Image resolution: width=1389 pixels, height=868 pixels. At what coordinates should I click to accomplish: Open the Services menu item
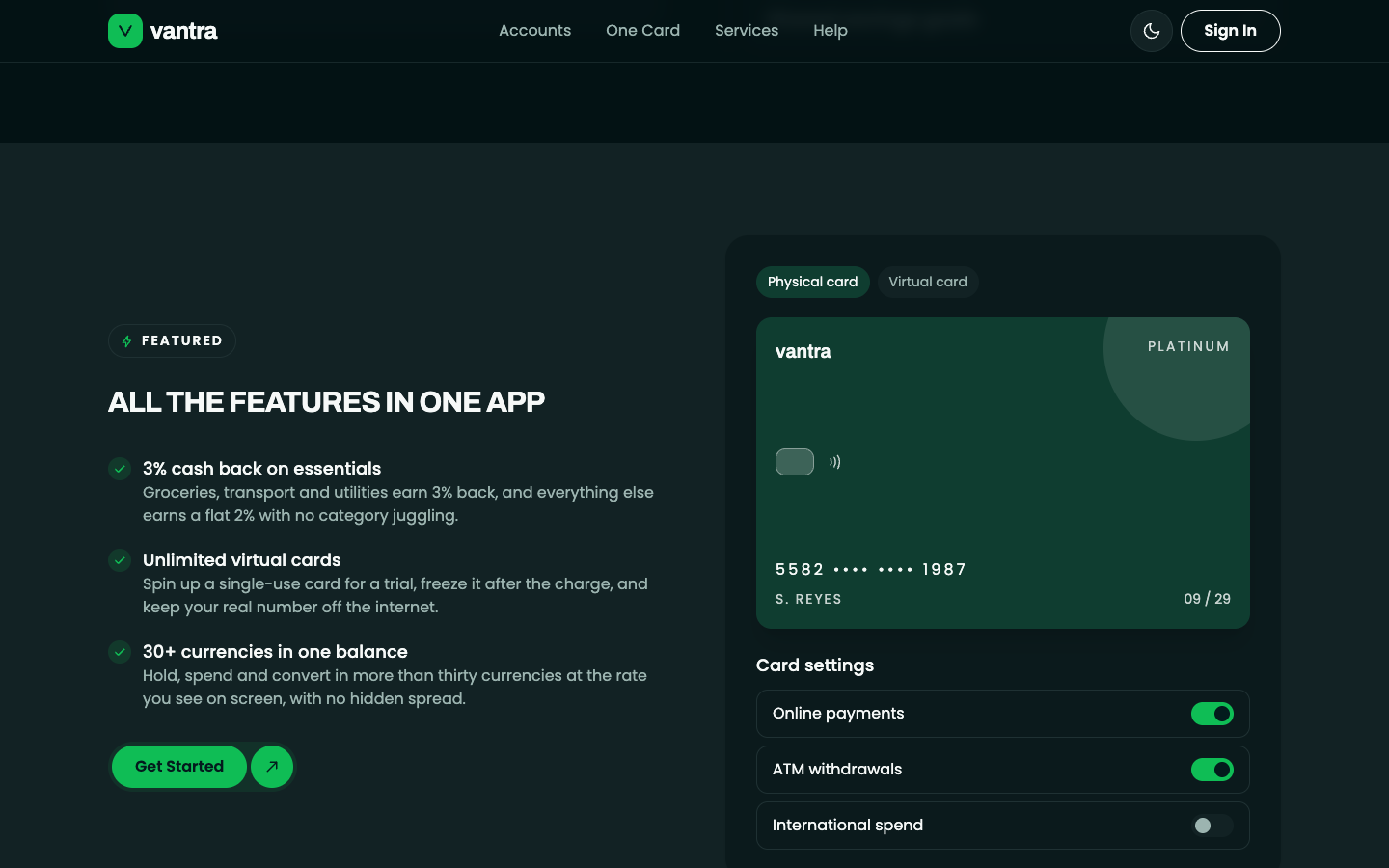pyautogui.click(x=747, y=31)
